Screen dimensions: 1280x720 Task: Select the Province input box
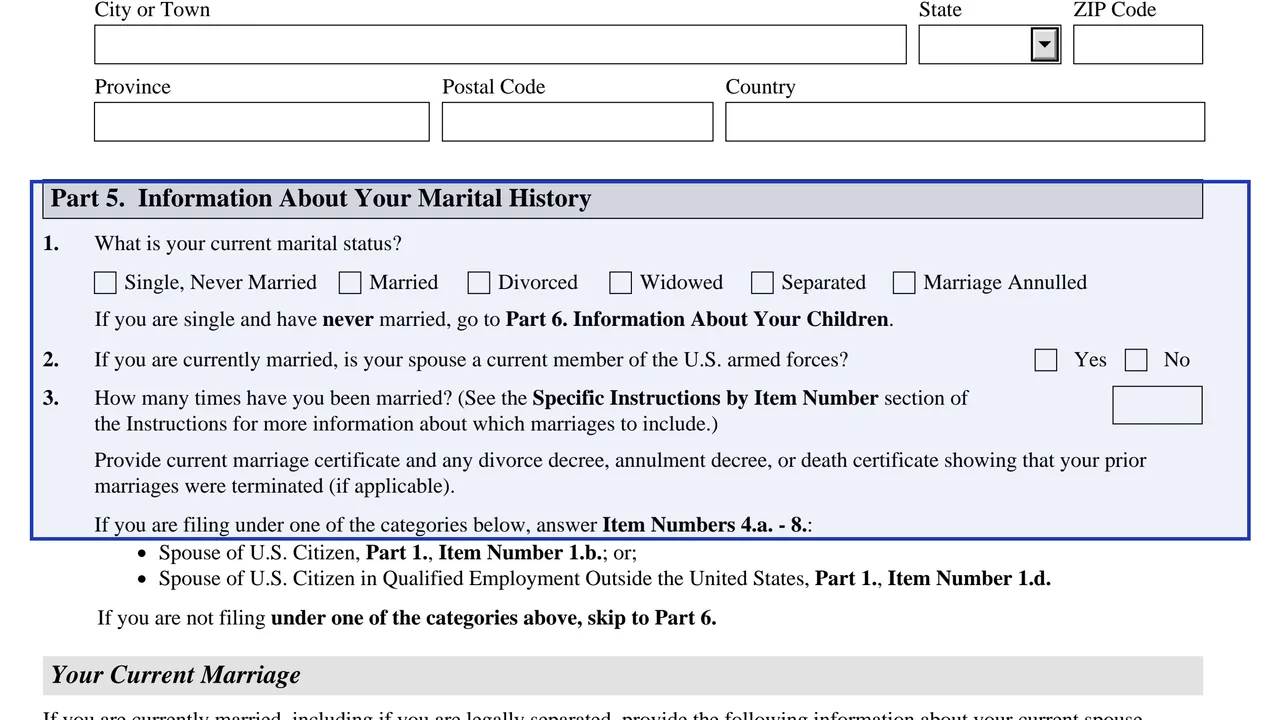click(262, 122)
